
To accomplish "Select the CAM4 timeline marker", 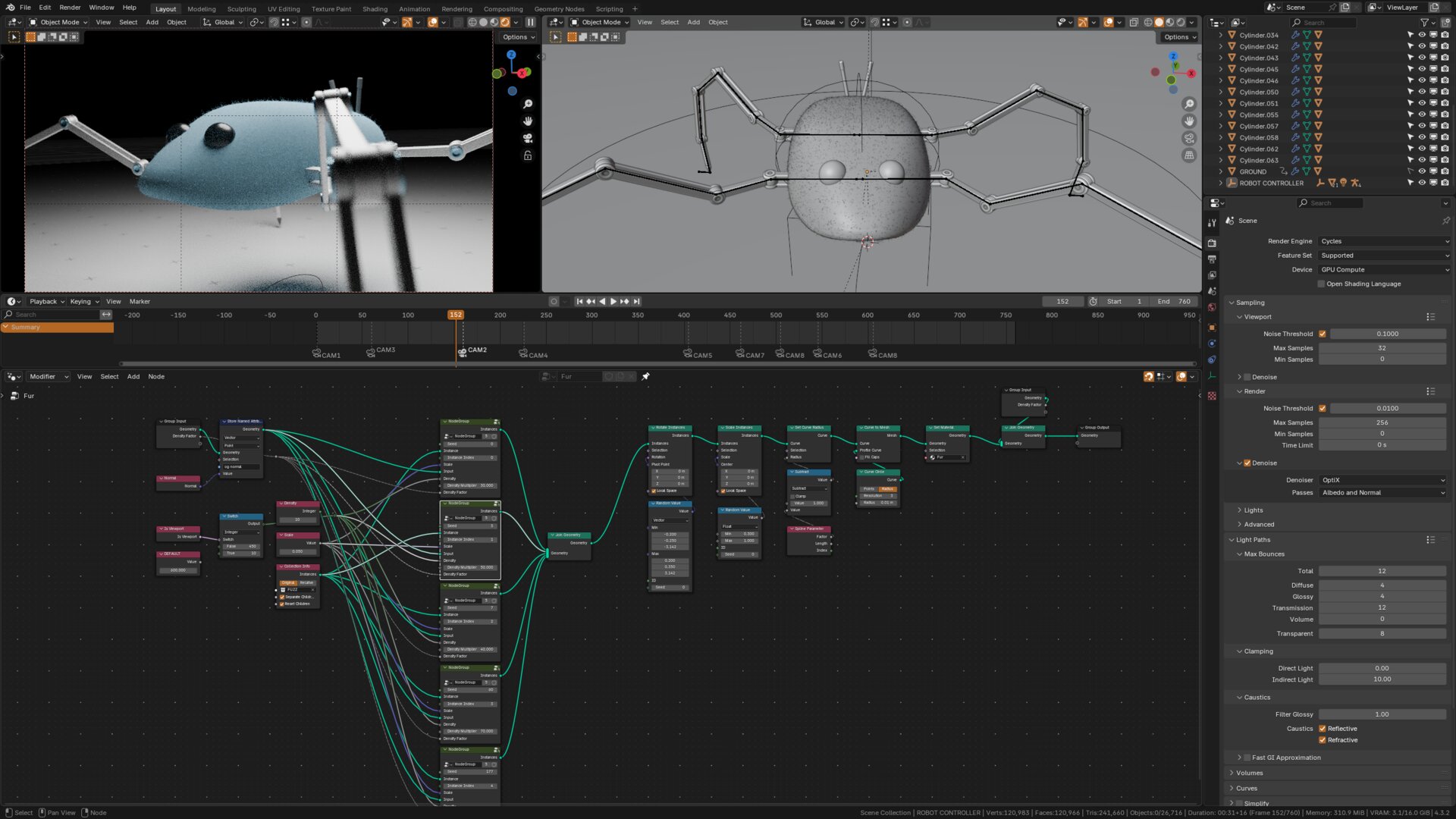I will pyautogui.click(x=533, y=354).
